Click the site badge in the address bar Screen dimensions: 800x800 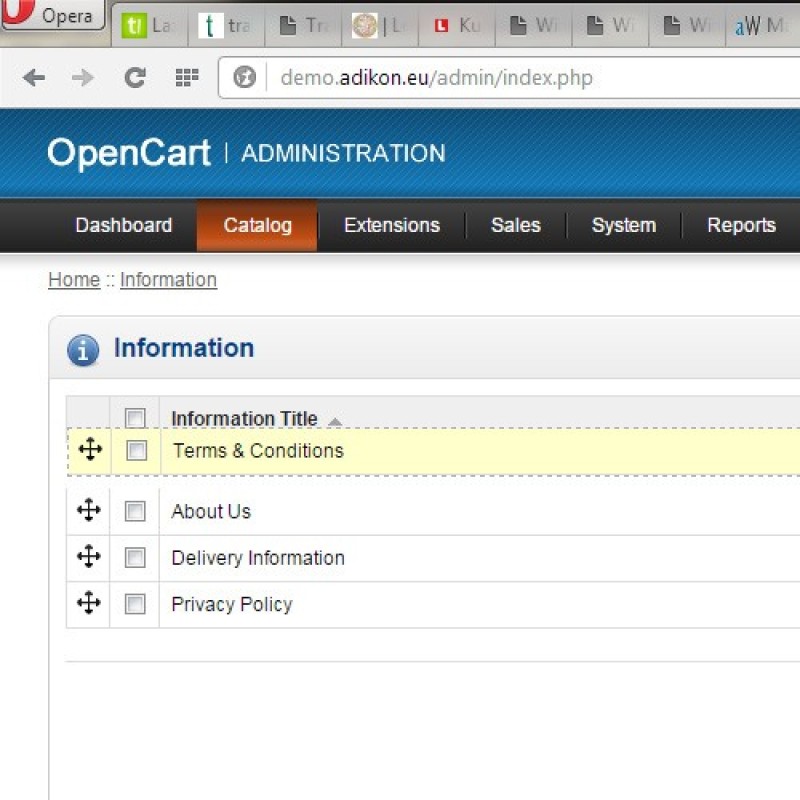(243, 76)
